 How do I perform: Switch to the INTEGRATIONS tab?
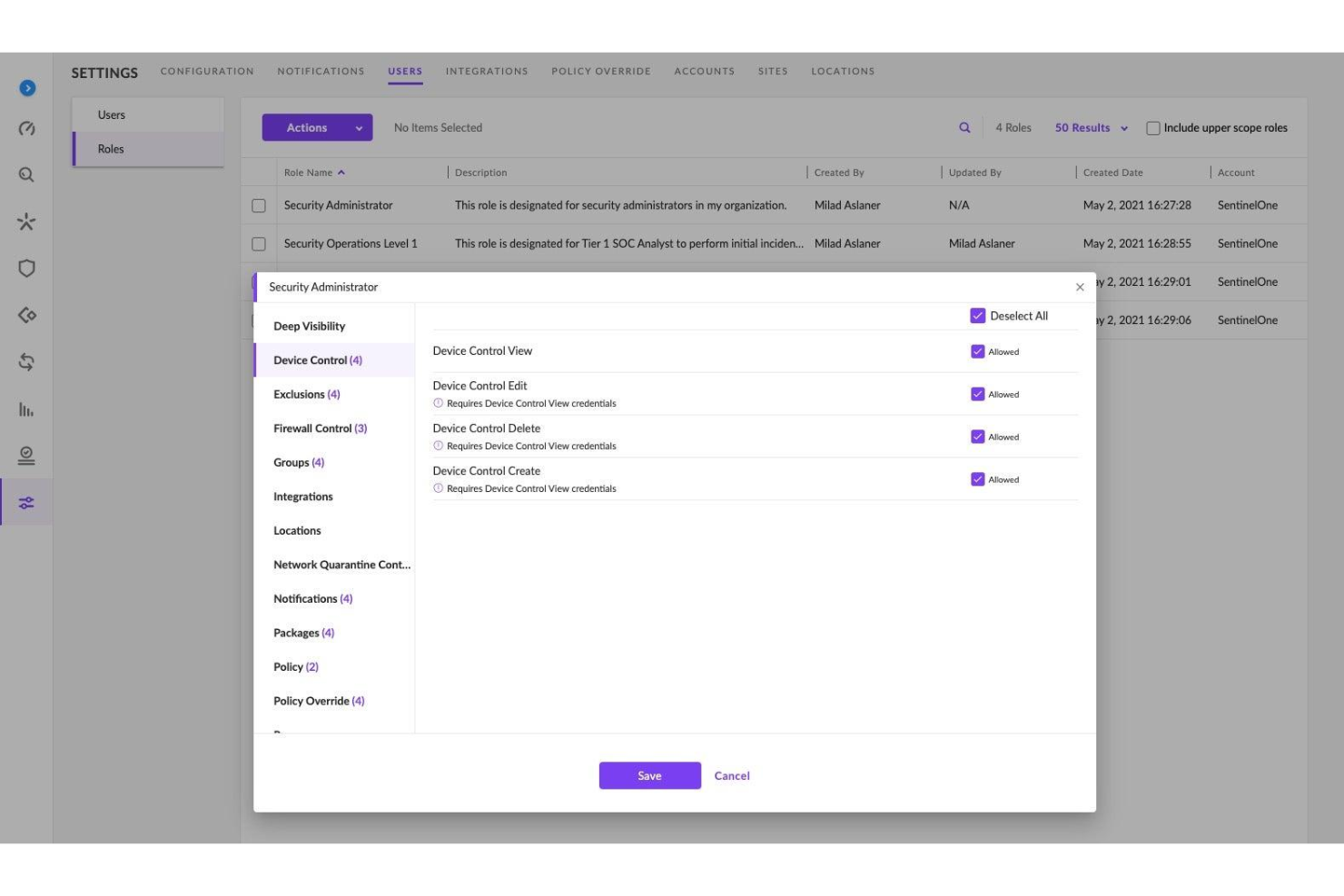[487, 71]
